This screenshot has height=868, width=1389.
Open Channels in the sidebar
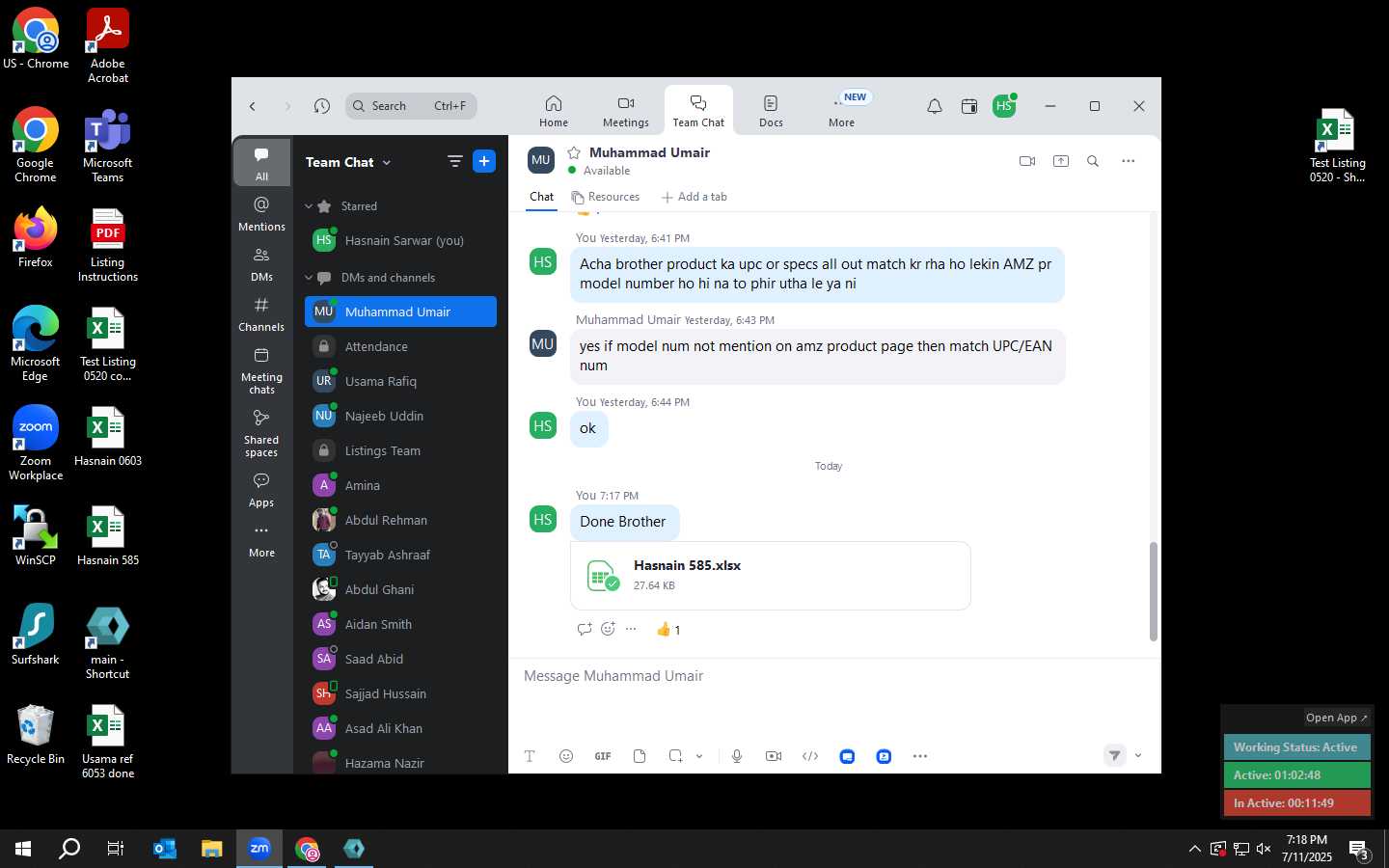pos(261,314)
